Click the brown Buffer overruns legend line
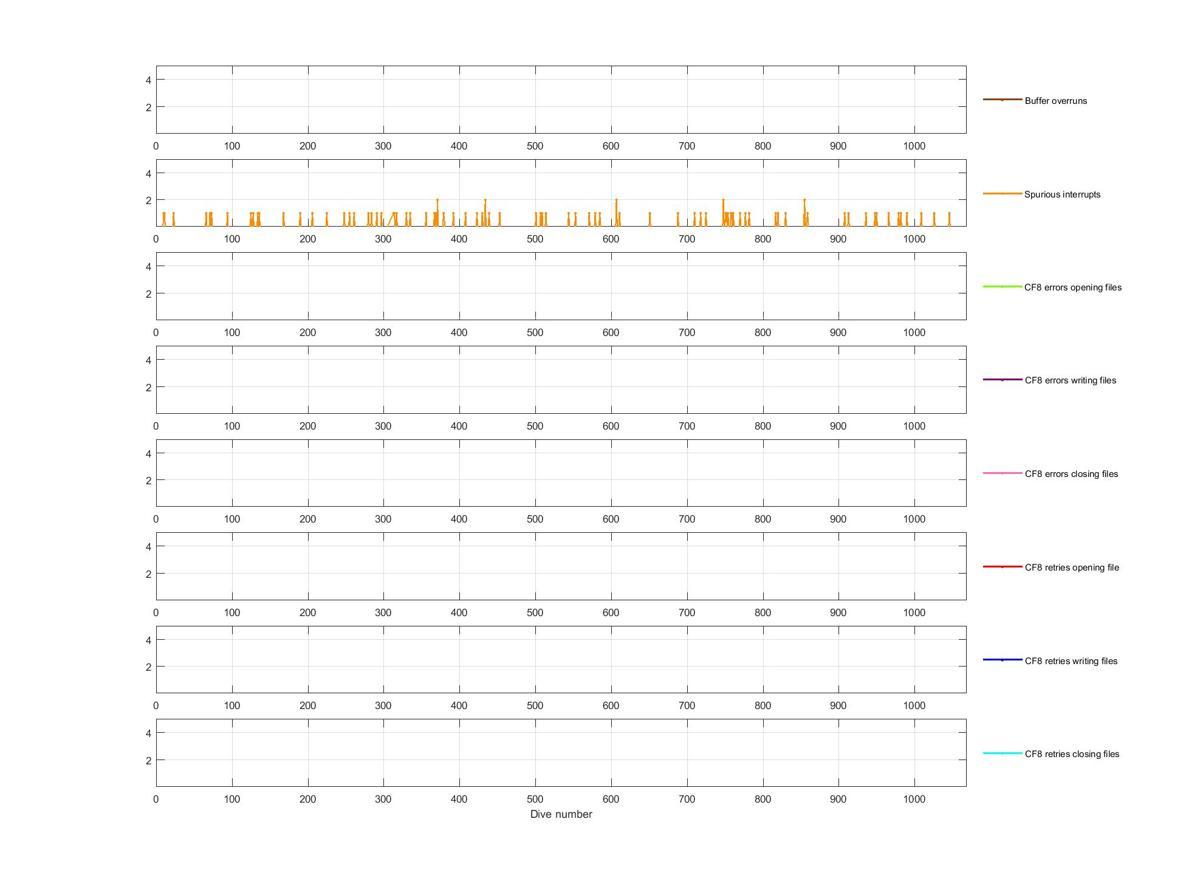This screenshot has height=885, width=1200. pyautogui.click(x=1002, y=99)
